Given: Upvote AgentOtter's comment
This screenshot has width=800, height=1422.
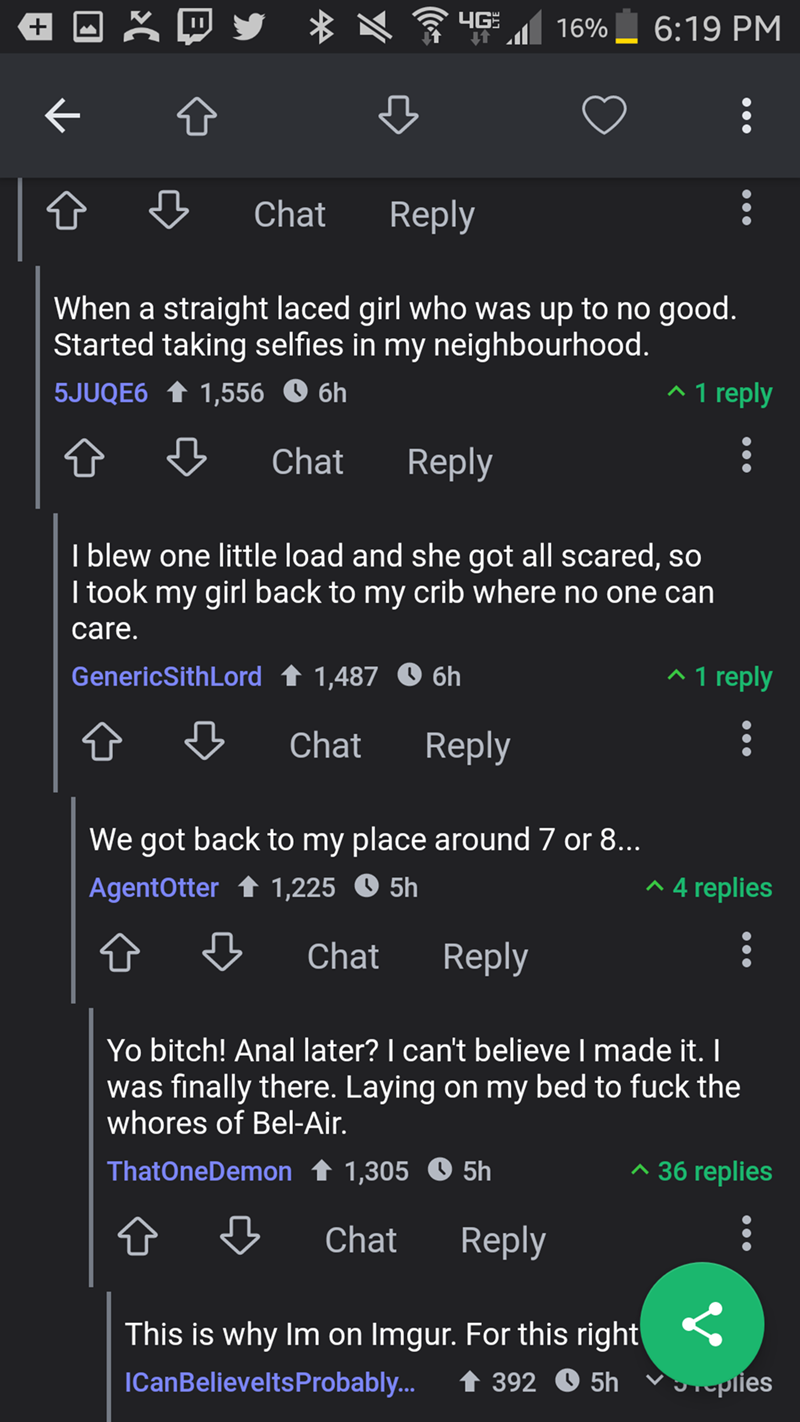Looking at the screenshot, I should click(x=120, y=956).
